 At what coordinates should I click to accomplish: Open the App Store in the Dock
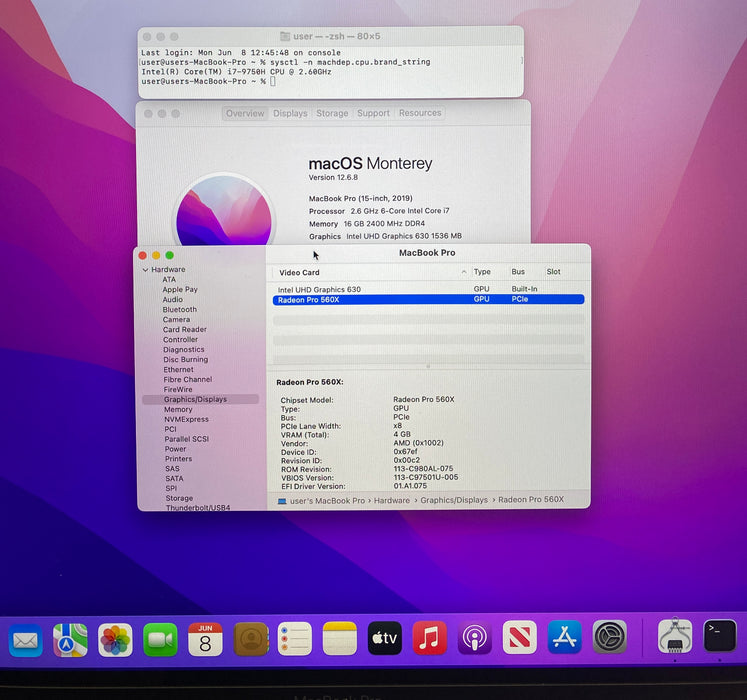click(x=565, y=637)
